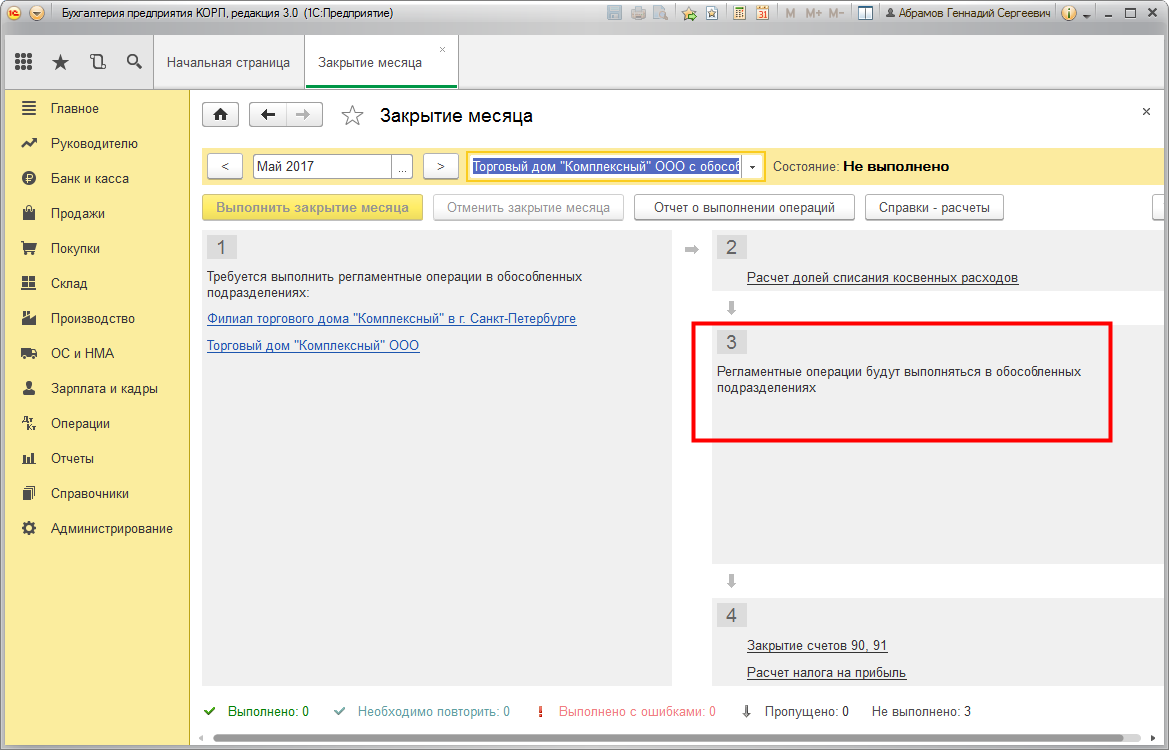This screenshot has height=750, width=1169.
Task: Close the Закрытие месяца tab
Action: pyautogui.click(x=442, y=49)
